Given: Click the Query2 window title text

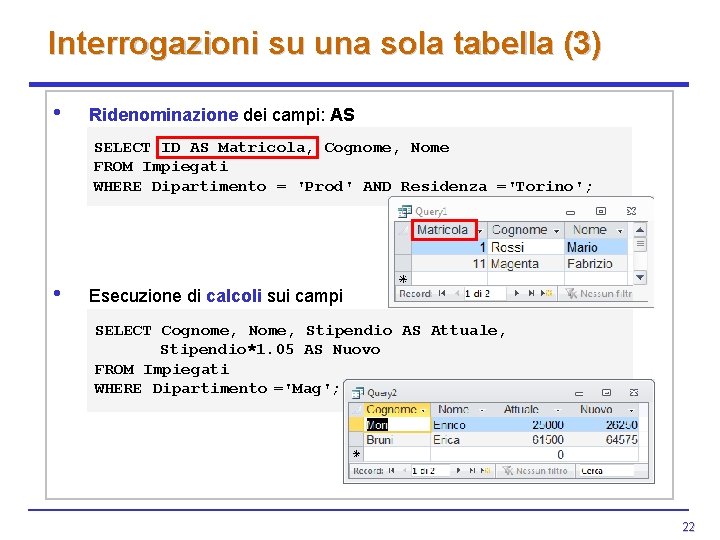Looking at the screenshot, I should pos(382,393).
